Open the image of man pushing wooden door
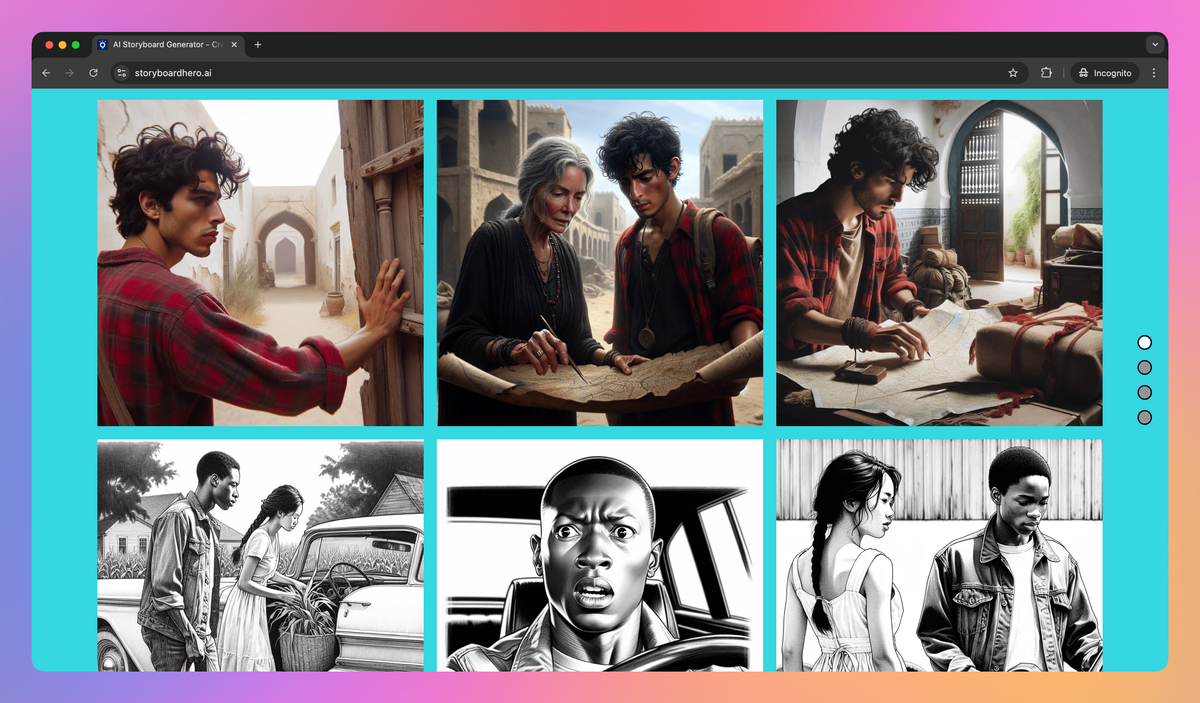Viewport: 1200px width, 703px height. [260, 263]
